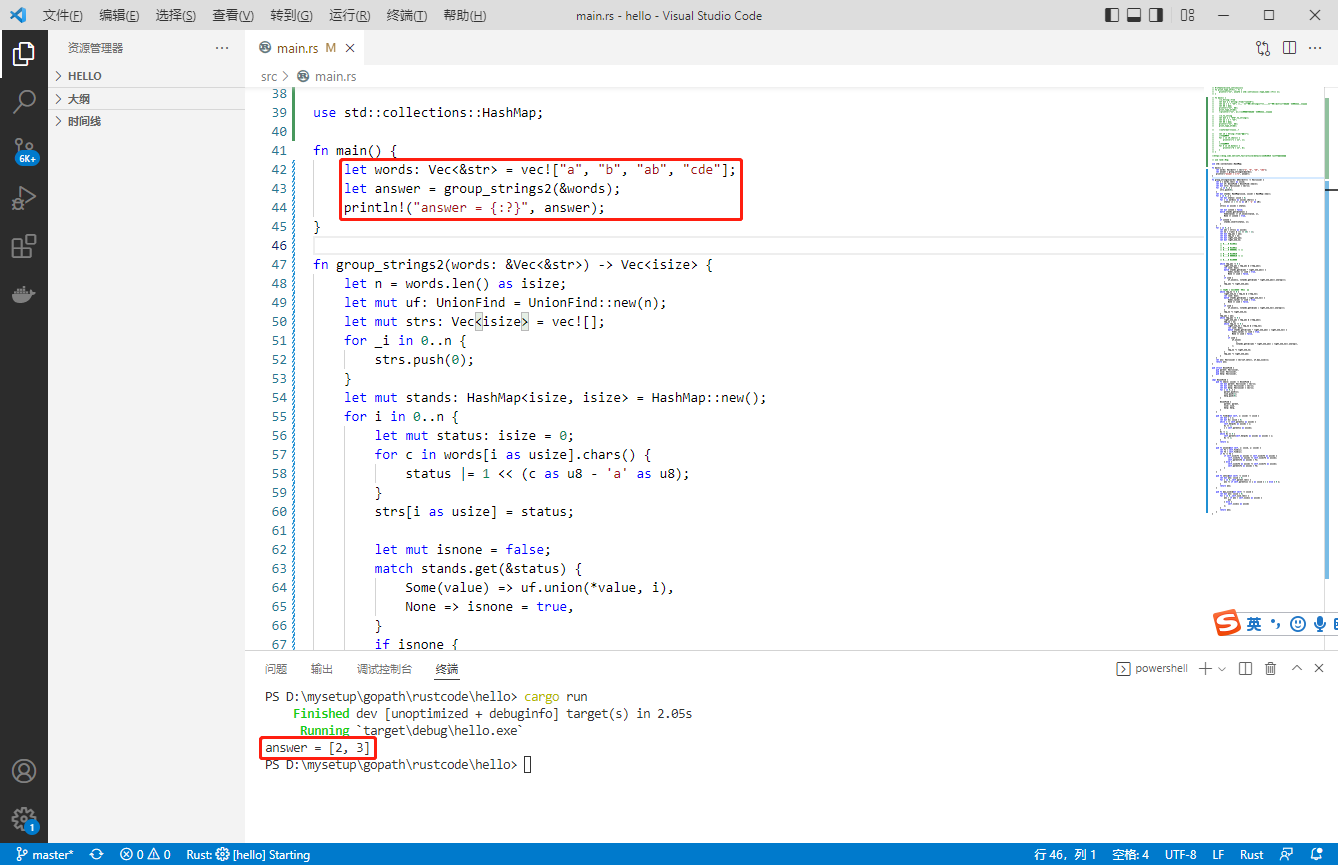Screen dimensions: 1338x865
Task: Open the 文件(F) menu
Action: pyautogui.click(x=63, y=15)
